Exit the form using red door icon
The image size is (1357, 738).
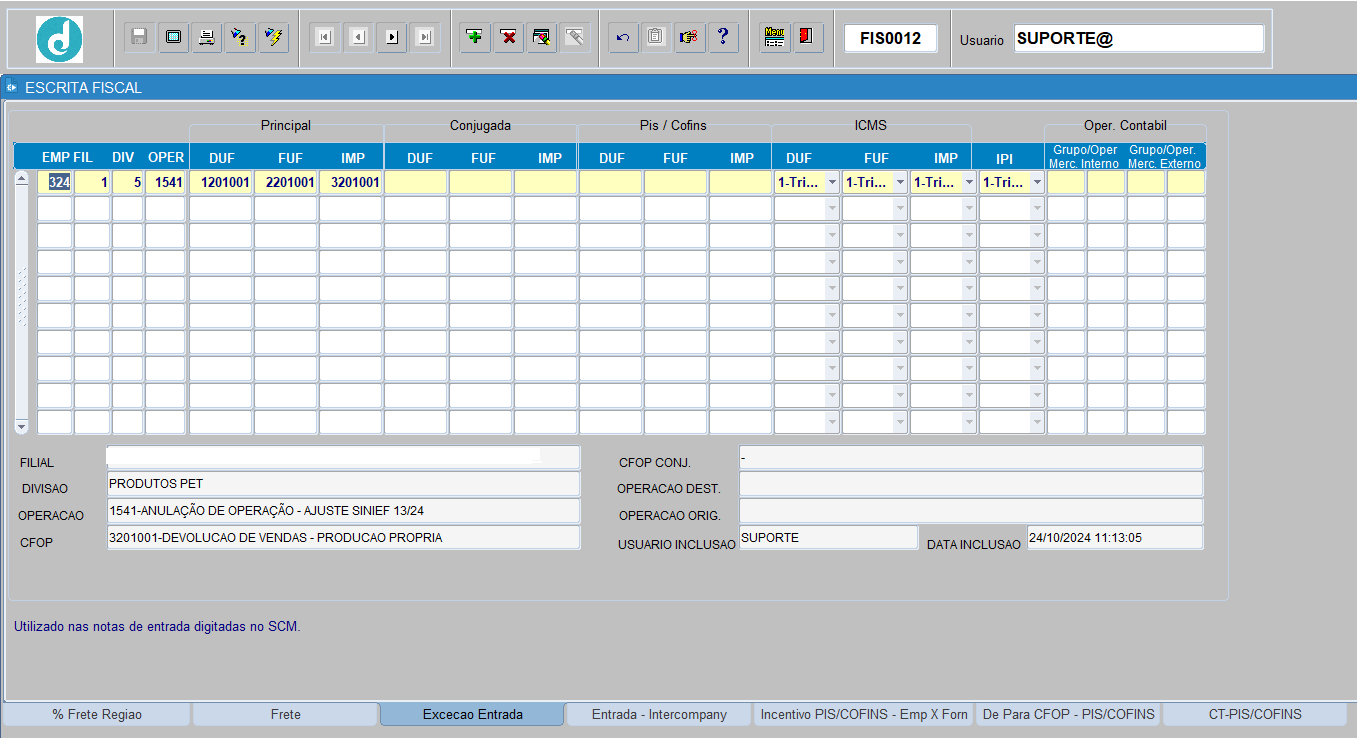coord(807,37)
